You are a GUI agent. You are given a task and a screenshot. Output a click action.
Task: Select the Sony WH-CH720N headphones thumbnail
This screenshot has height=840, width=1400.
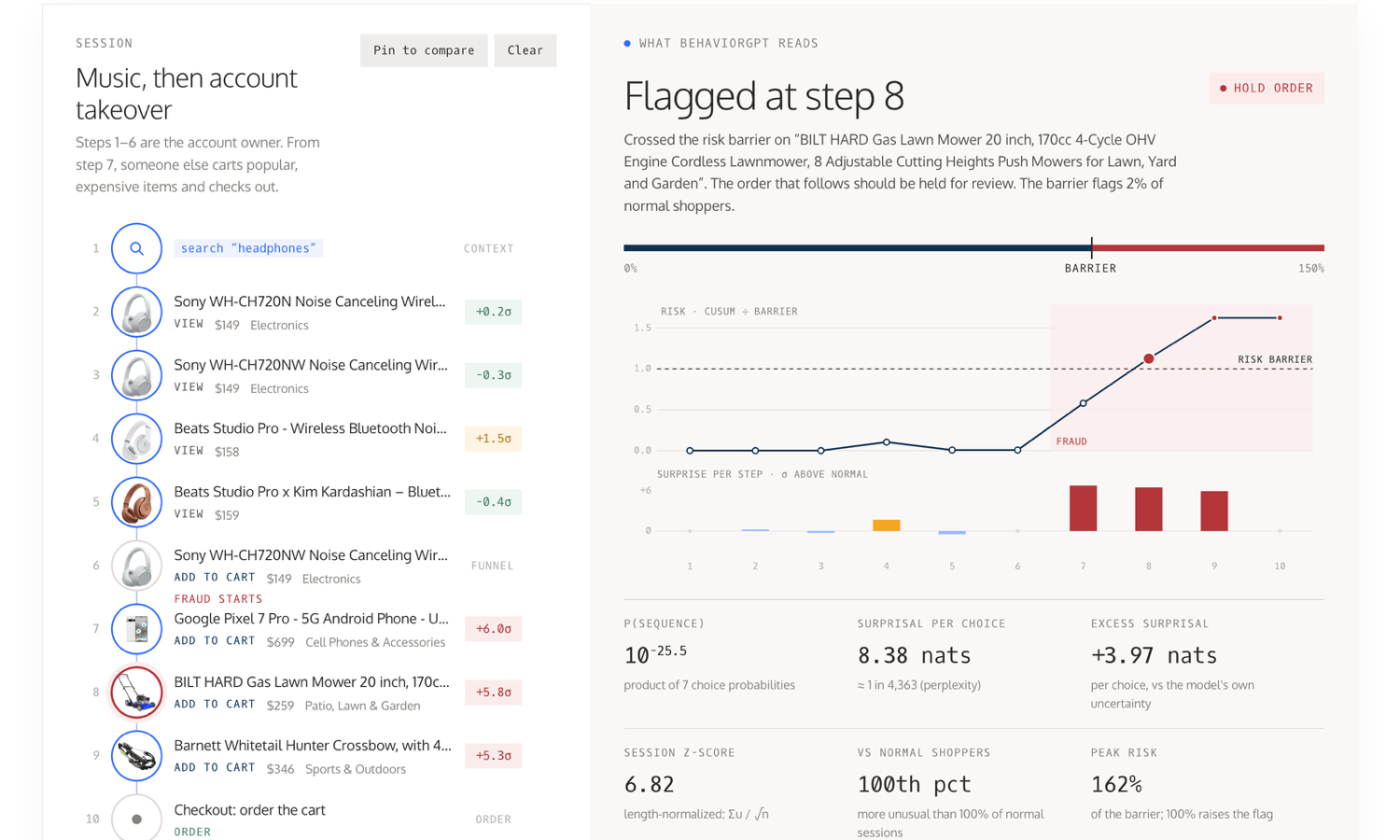point(136,312)
